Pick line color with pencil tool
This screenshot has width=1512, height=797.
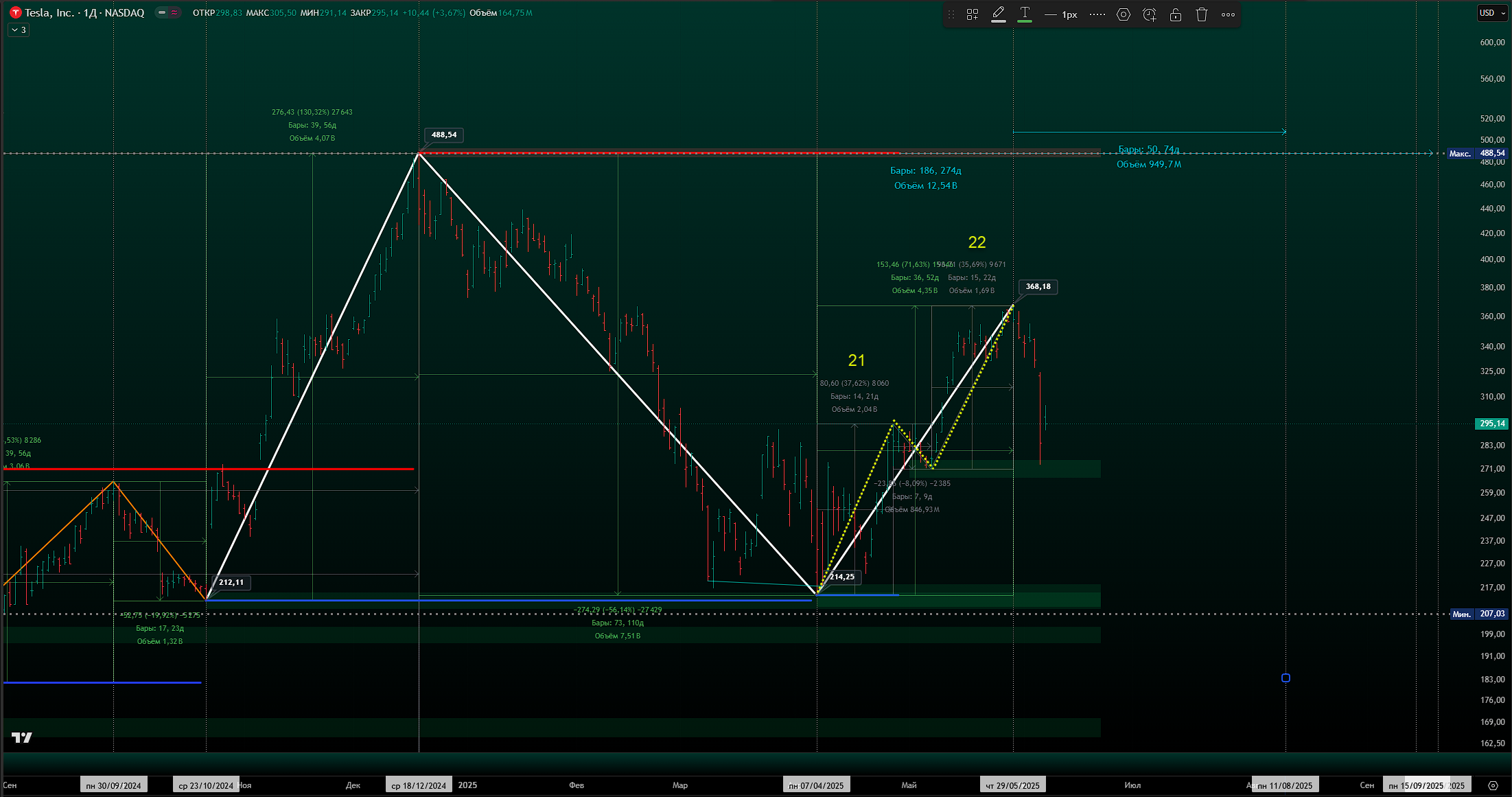[x=999, y=14]
